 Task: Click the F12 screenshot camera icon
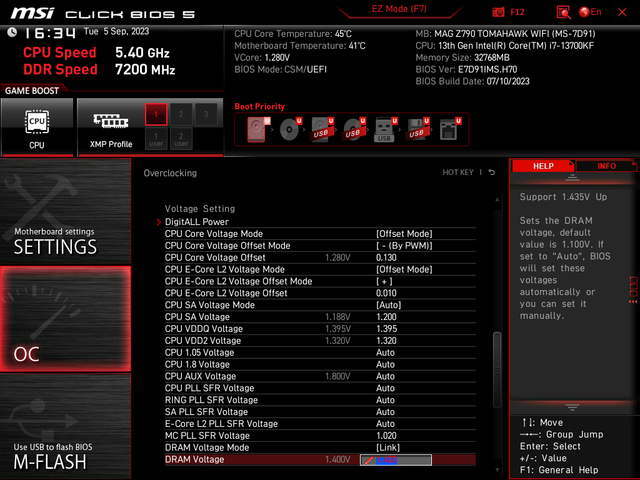point(498,12)
